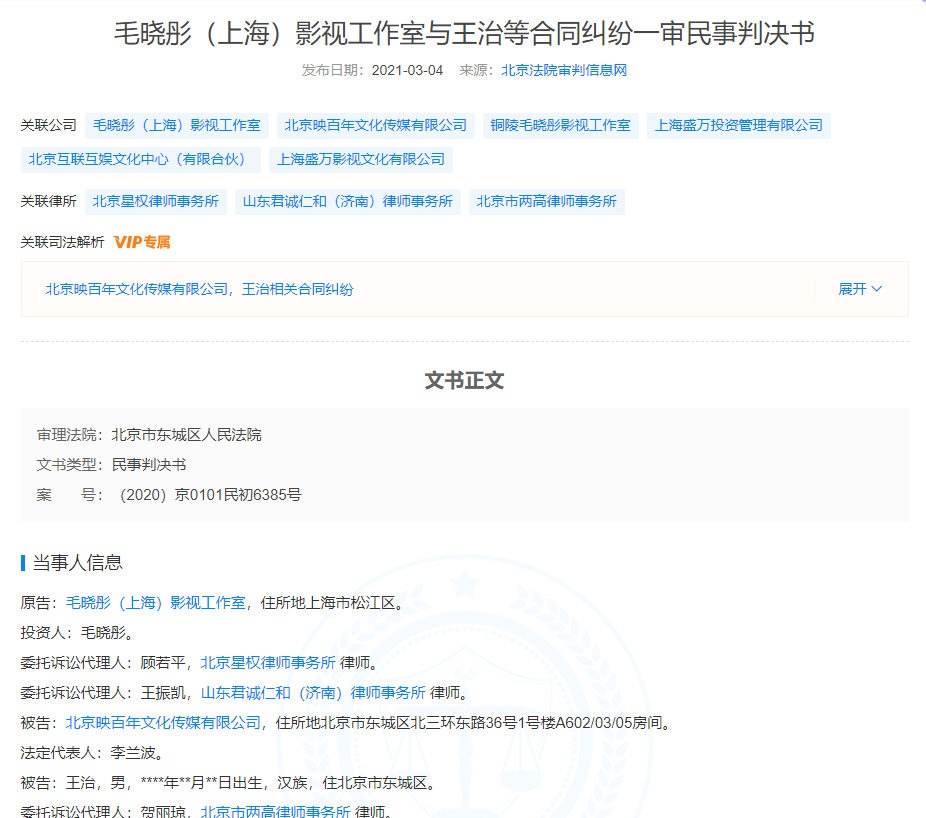This screenshot has width=926, height=818.
Task: Open the 北京星权律师事务所 related law firm tag
Action: (x=156, y=201)
